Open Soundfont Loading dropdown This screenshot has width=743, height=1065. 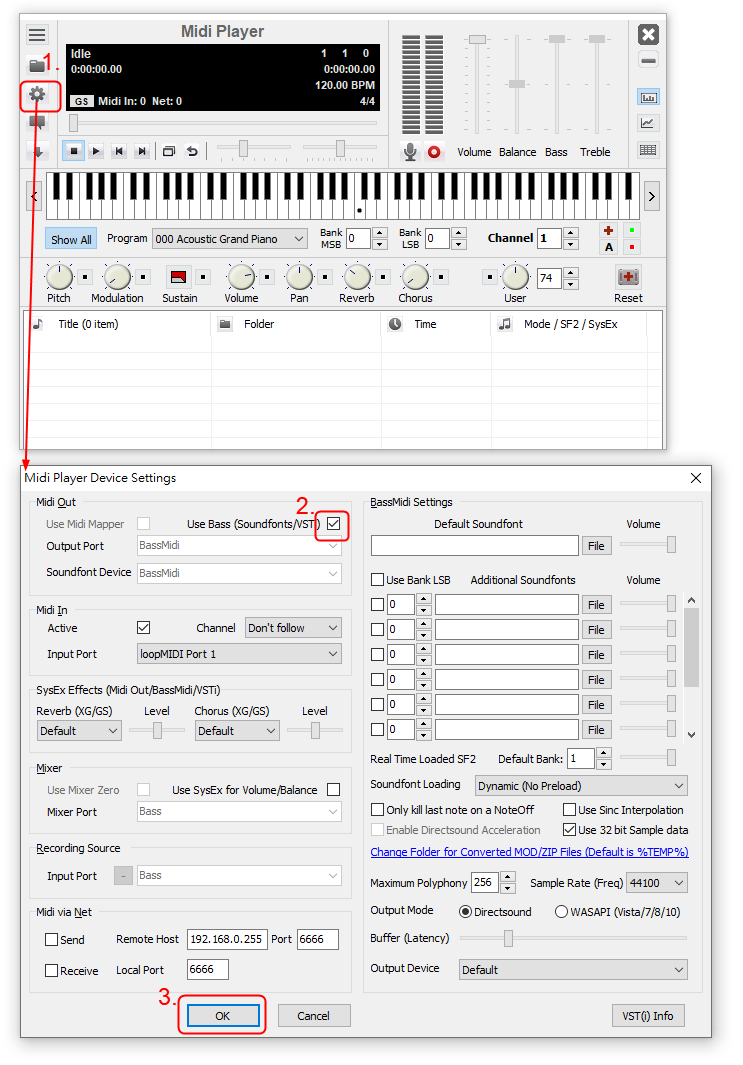(x=581, y=786)
